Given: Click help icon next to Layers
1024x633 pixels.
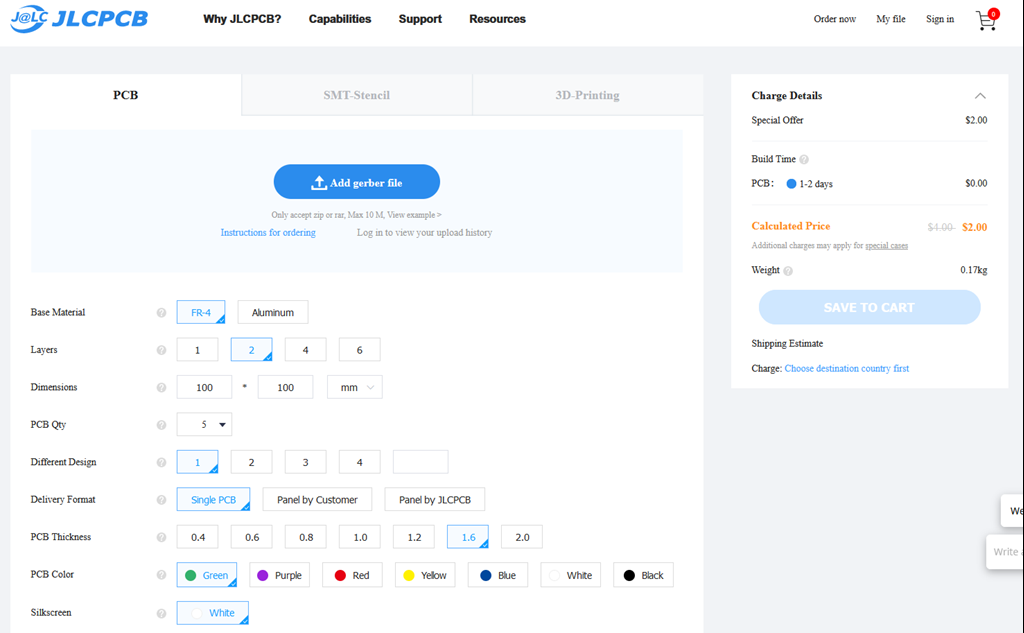Looking at the screenshot, I should [x=161, y=350].
